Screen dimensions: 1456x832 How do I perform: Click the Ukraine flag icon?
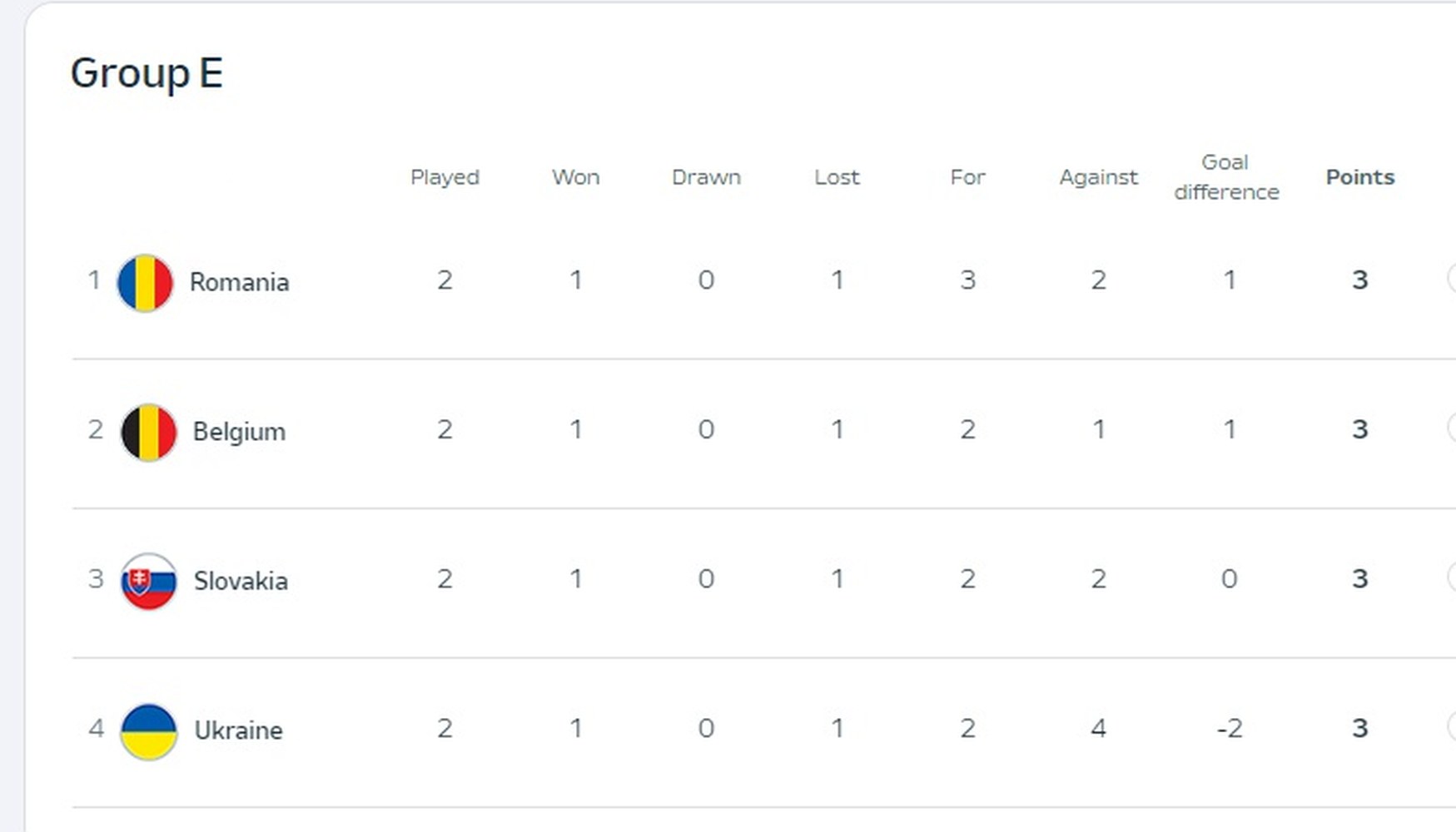(148, 731)
